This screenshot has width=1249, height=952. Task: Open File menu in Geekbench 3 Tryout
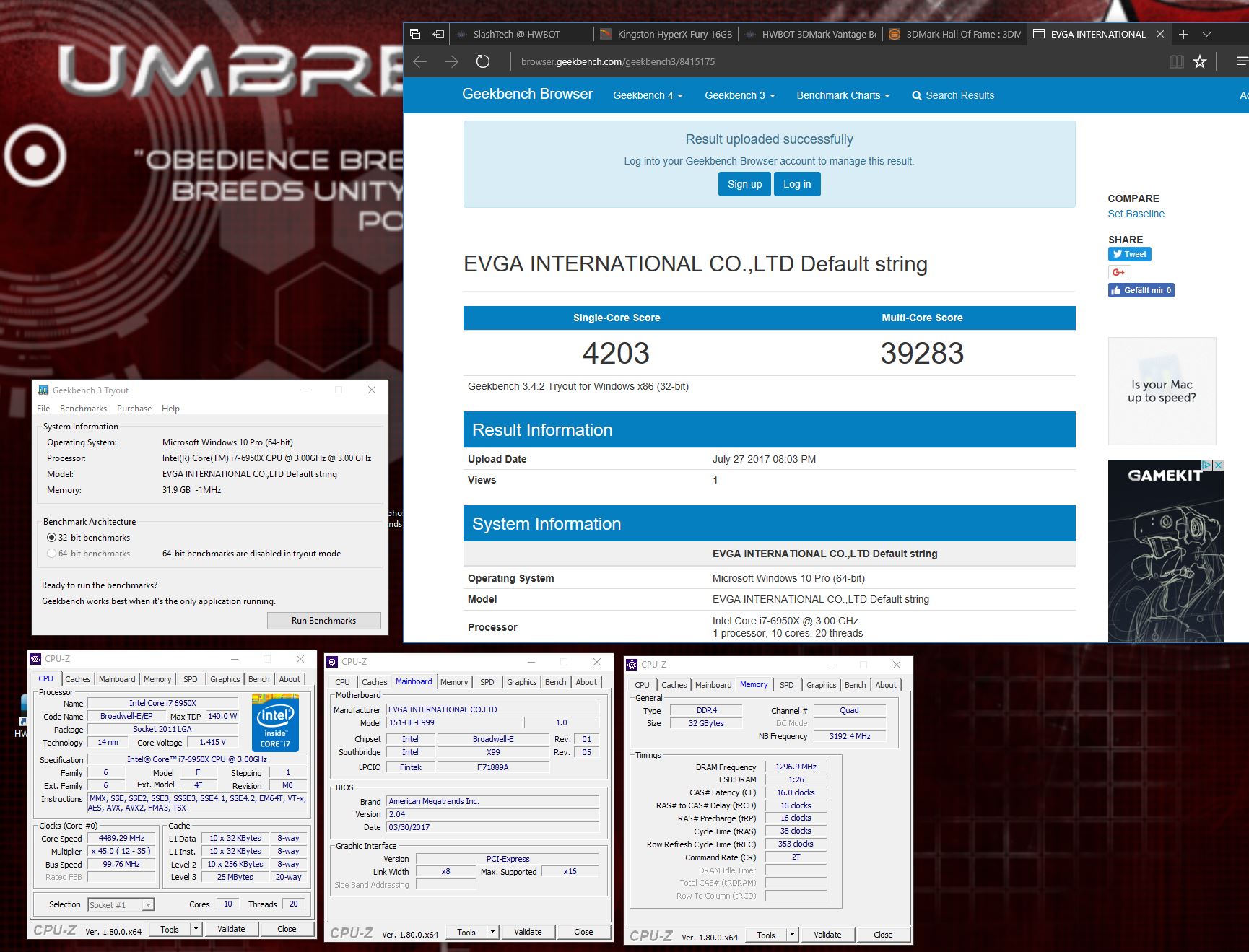pos(43,409)
